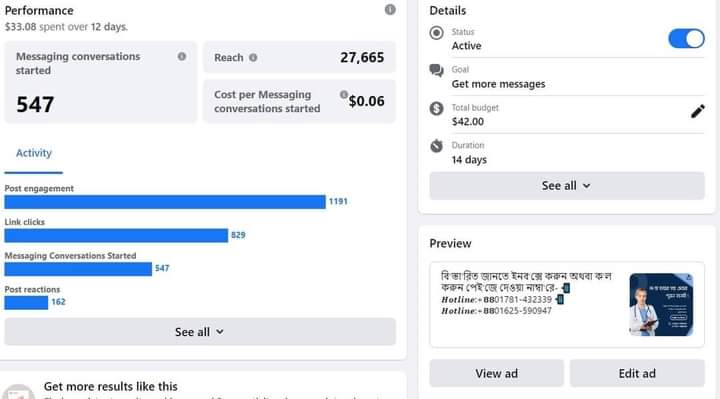Click the Reach info icon
The image size is (720, 399).
pos(253,57)
